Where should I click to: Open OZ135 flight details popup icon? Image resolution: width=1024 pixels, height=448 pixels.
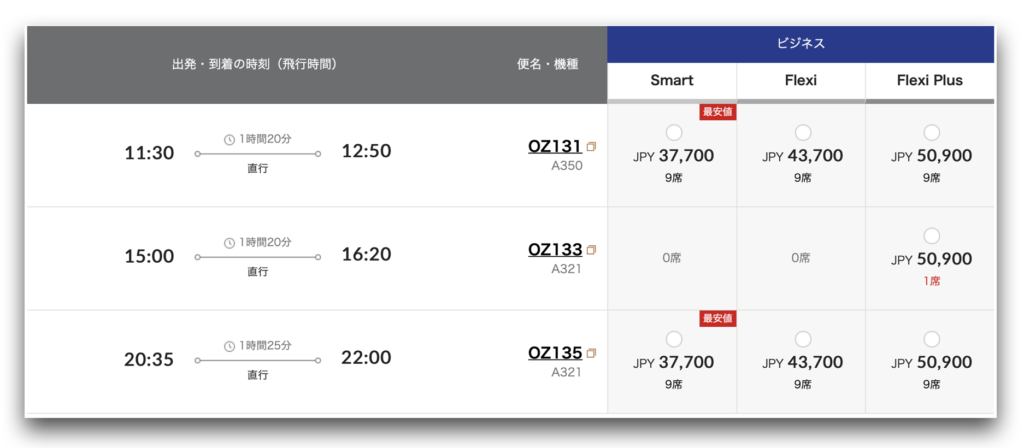[x=591, y=353]
